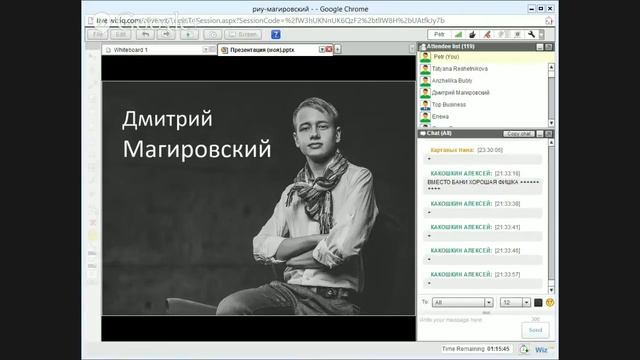Open the tab list dropdown at right of tab bar
The width and height of the screenshot is (640, 360).
pyautogui.click(x=412, y=49)
